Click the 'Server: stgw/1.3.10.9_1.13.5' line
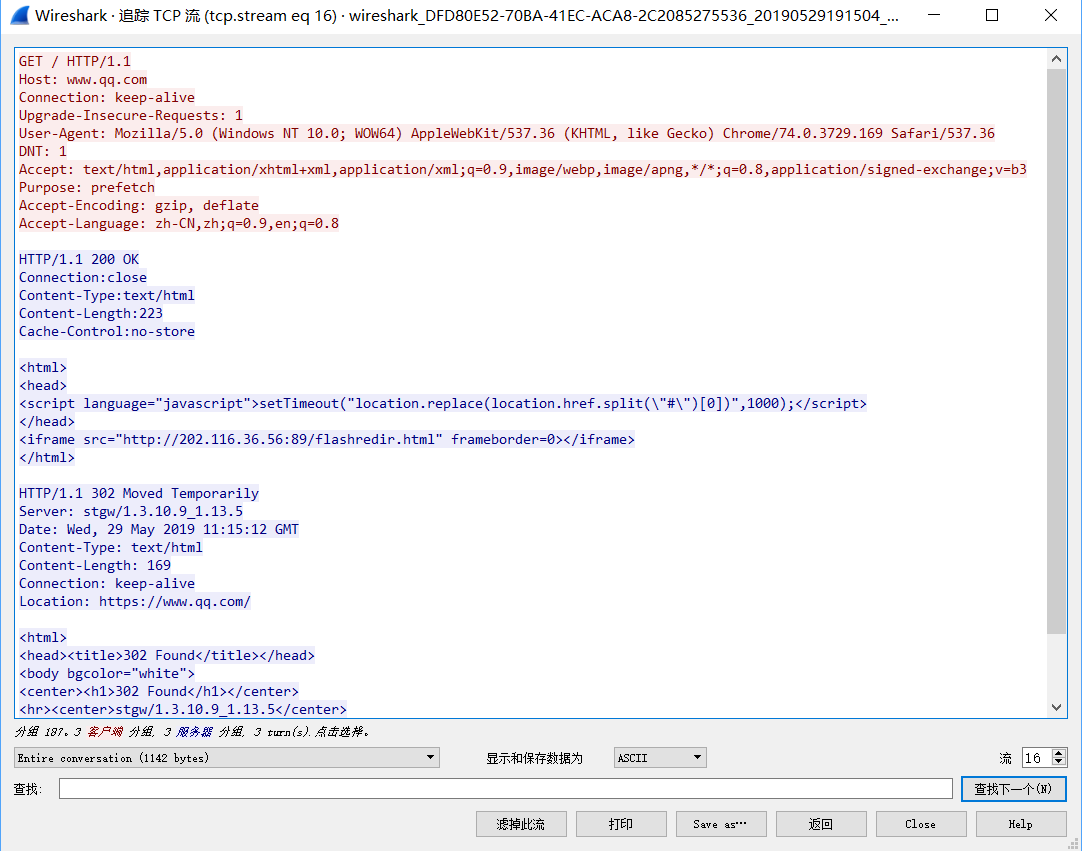The width and height of the screenshot is (1082, 851). (x=131, y=511)
